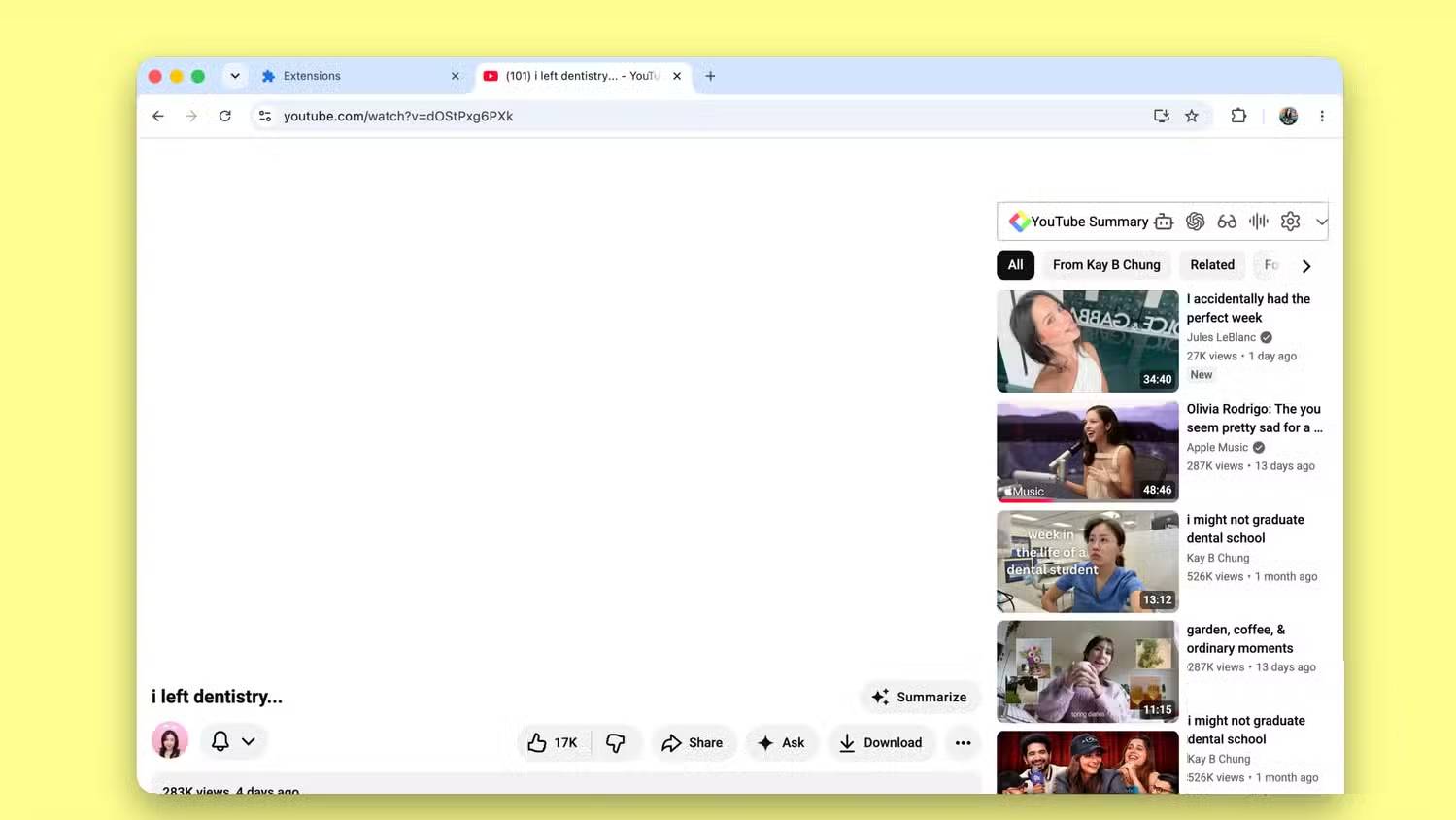Expand the YouTube Summary panel chevron
The width and height of the screenshot is (1456, 820).
click(1321, 222)
